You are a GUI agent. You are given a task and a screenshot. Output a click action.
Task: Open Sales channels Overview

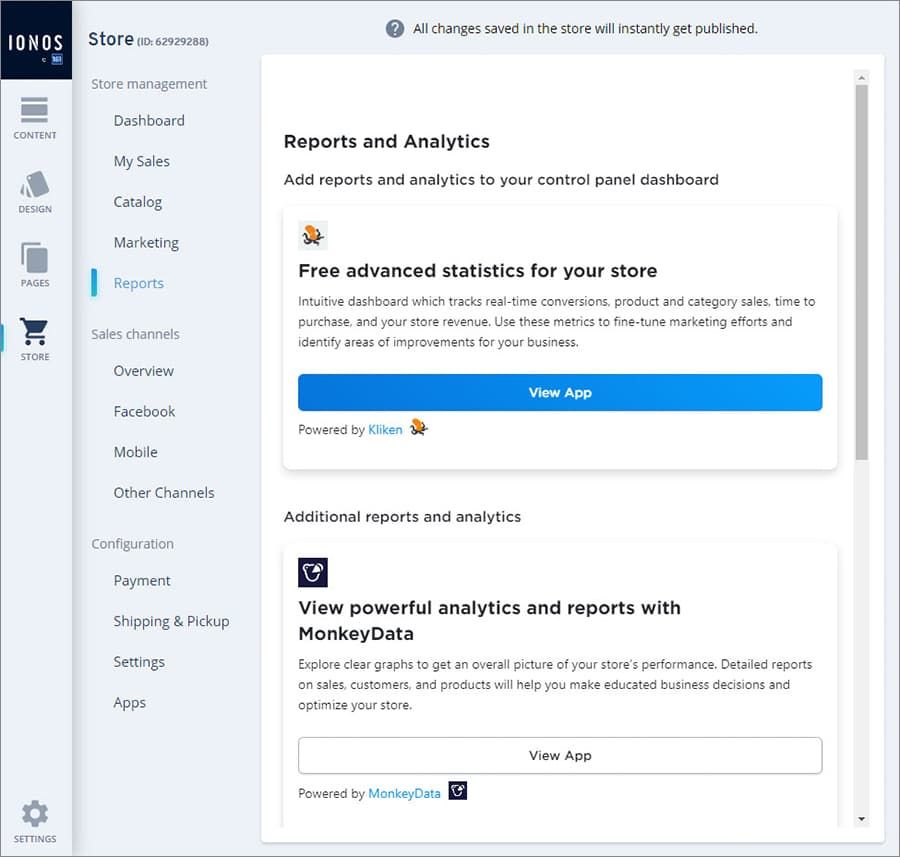tap(143, 371)
